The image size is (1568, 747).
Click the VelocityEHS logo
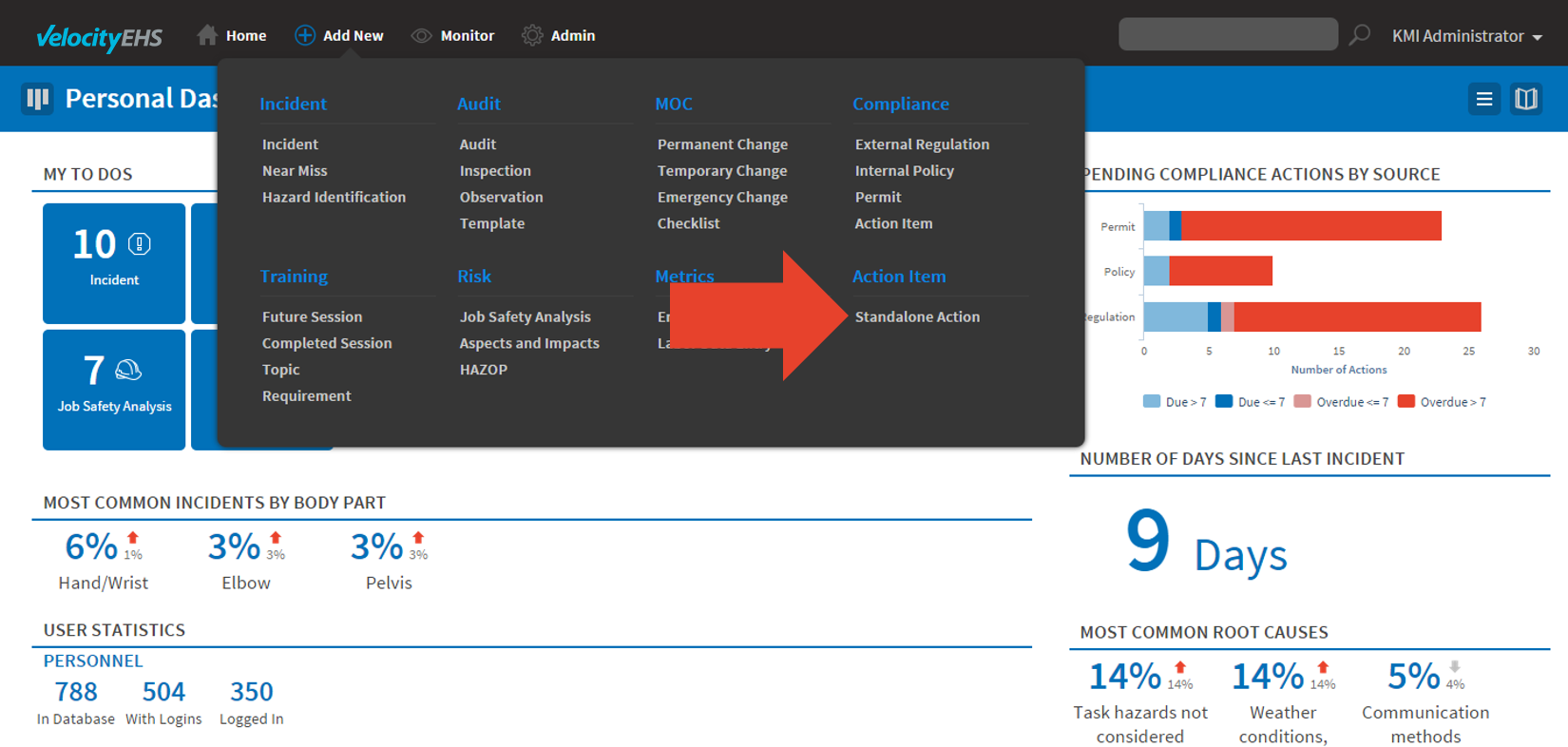point(99,37)
